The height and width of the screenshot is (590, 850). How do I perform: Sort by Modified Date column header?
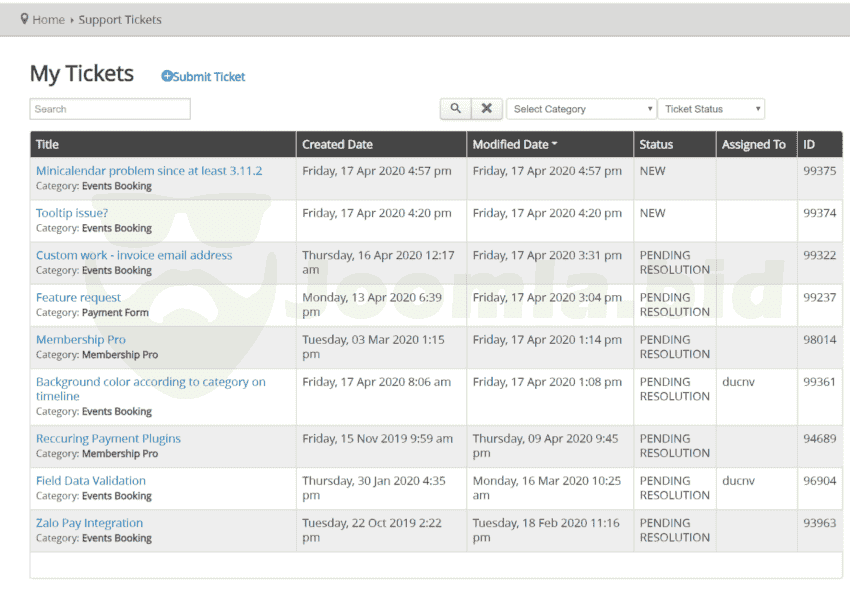pyautogui.click(x=515, y=145)
